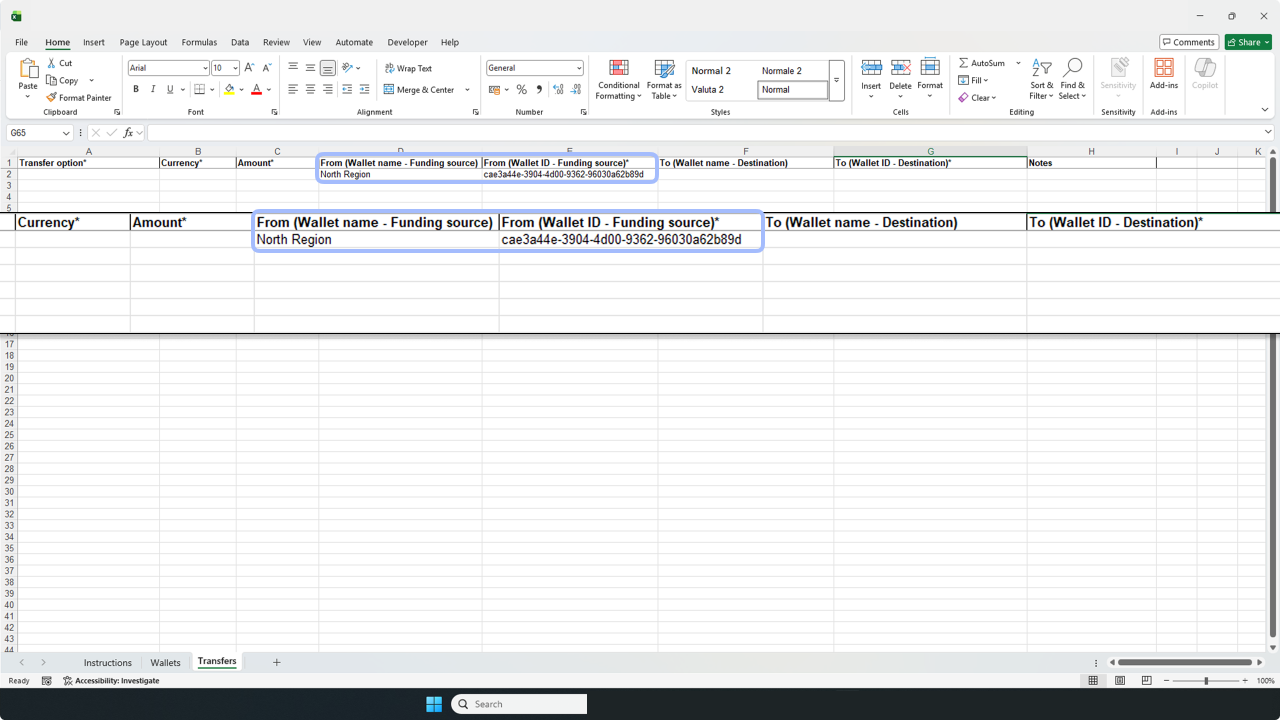Click the Cut scissors icon

pos(52,63)
